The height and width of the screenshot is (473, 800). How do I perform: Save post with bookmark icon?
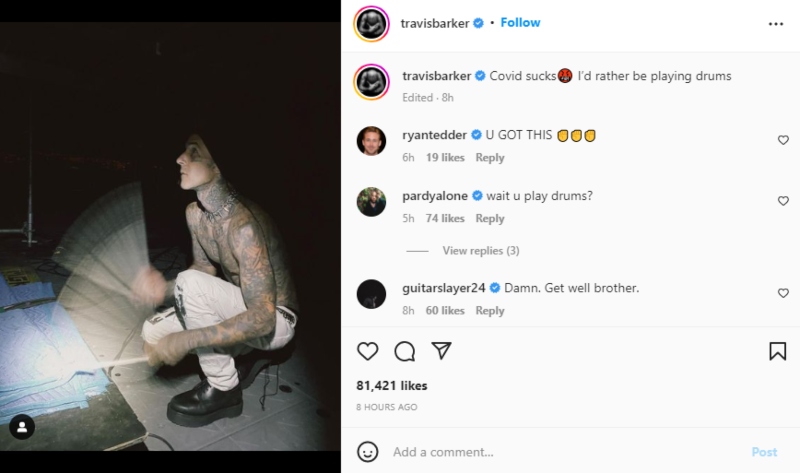(777, 351)
